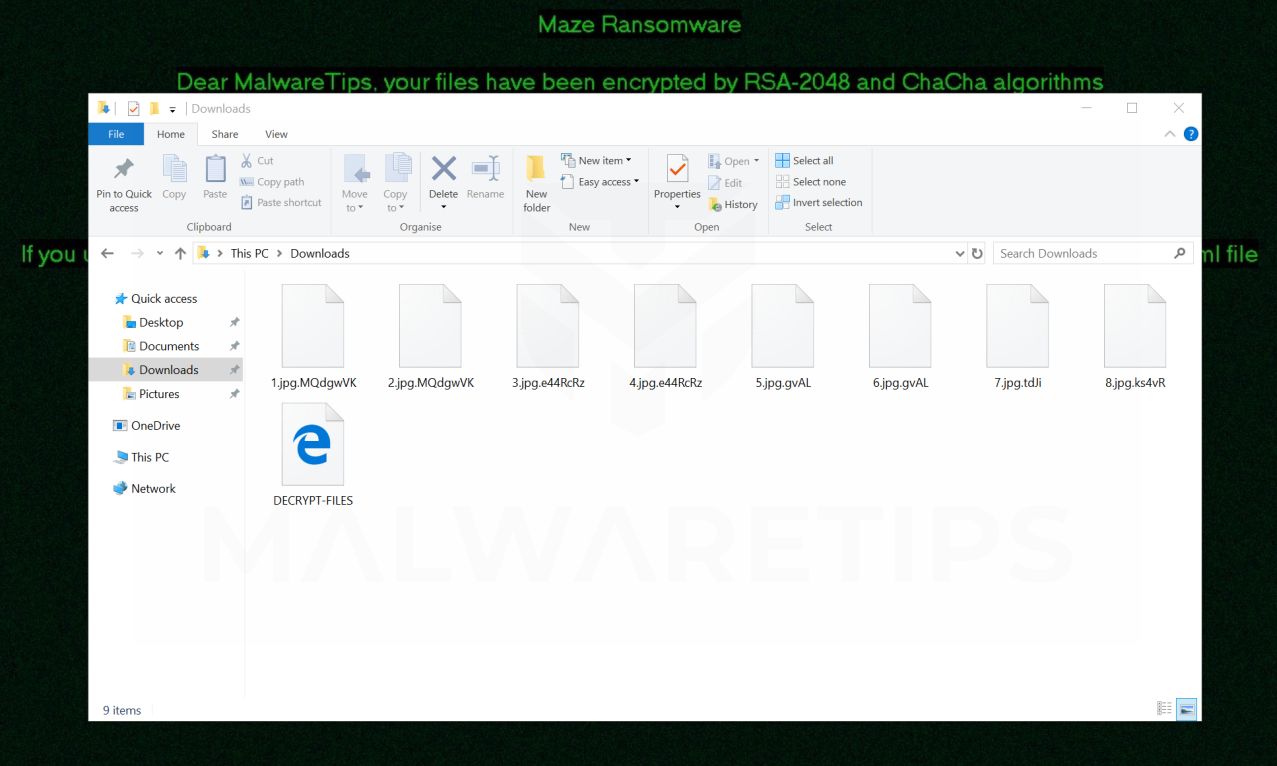This screenshot has width=1277, height=766.
Task: Open the Move to dropdown
Action: click(x=355, y=183)
